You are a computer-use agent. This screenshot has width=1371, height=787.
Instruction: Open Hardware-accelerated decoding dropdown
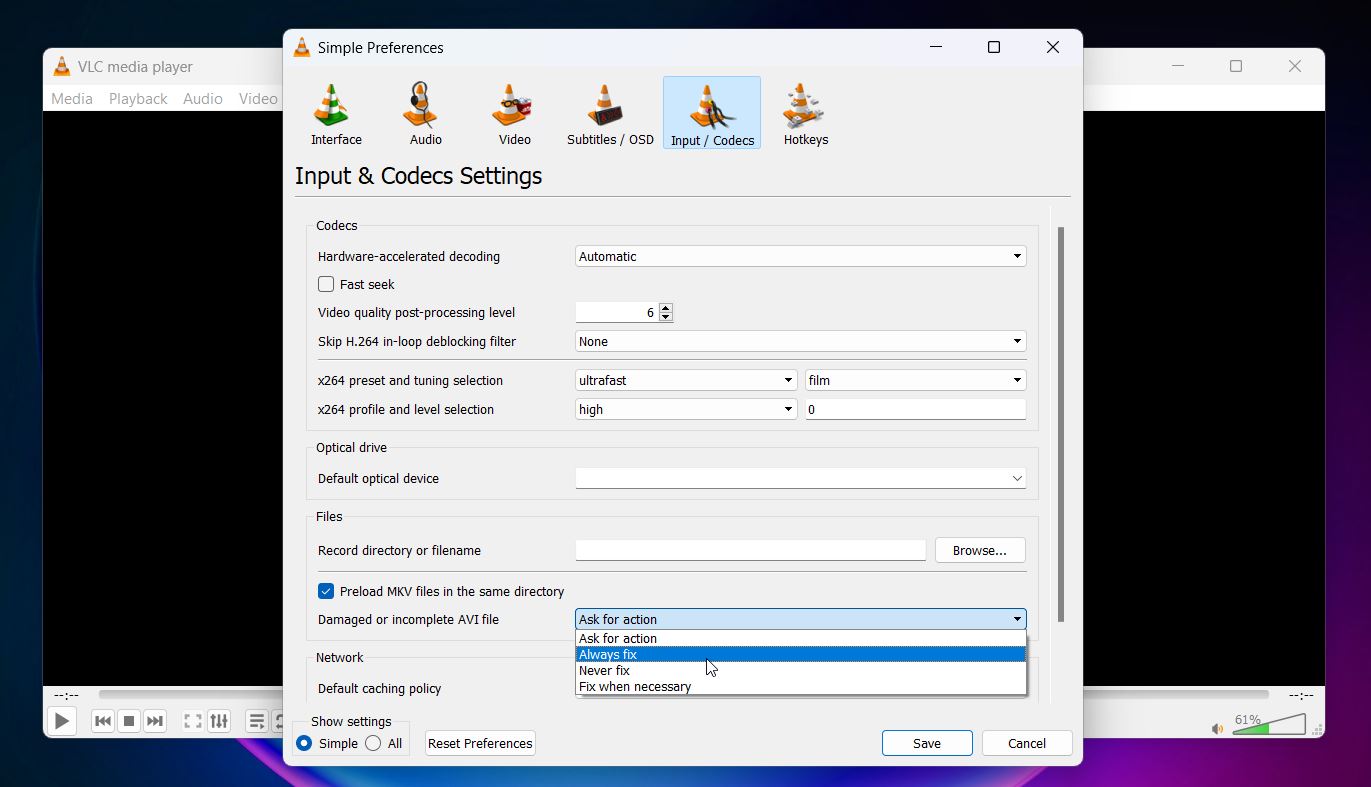[x=801, y=256]
